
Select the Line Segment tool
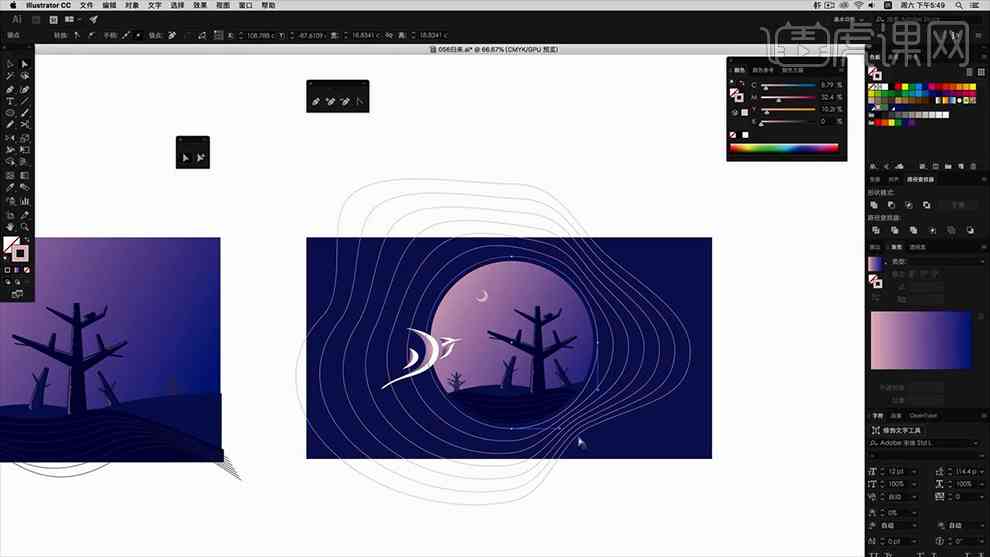(x=25, y=101)
